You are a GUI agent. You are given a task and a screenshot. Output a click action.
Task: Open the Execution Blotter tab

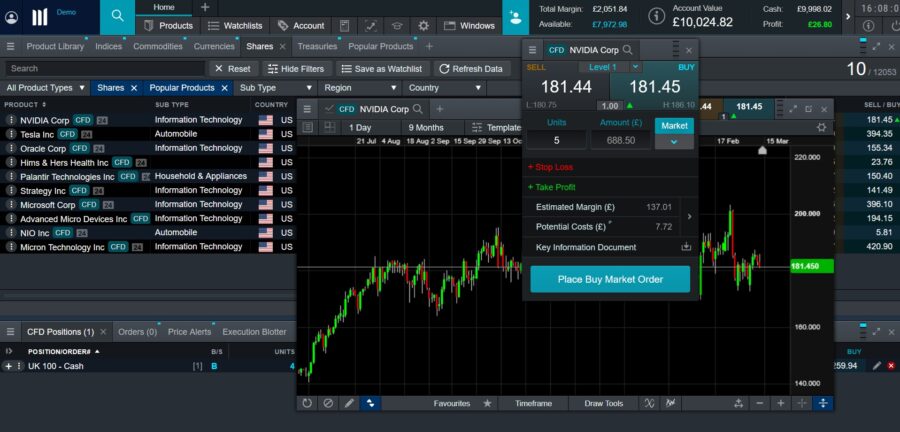point(254,332)
